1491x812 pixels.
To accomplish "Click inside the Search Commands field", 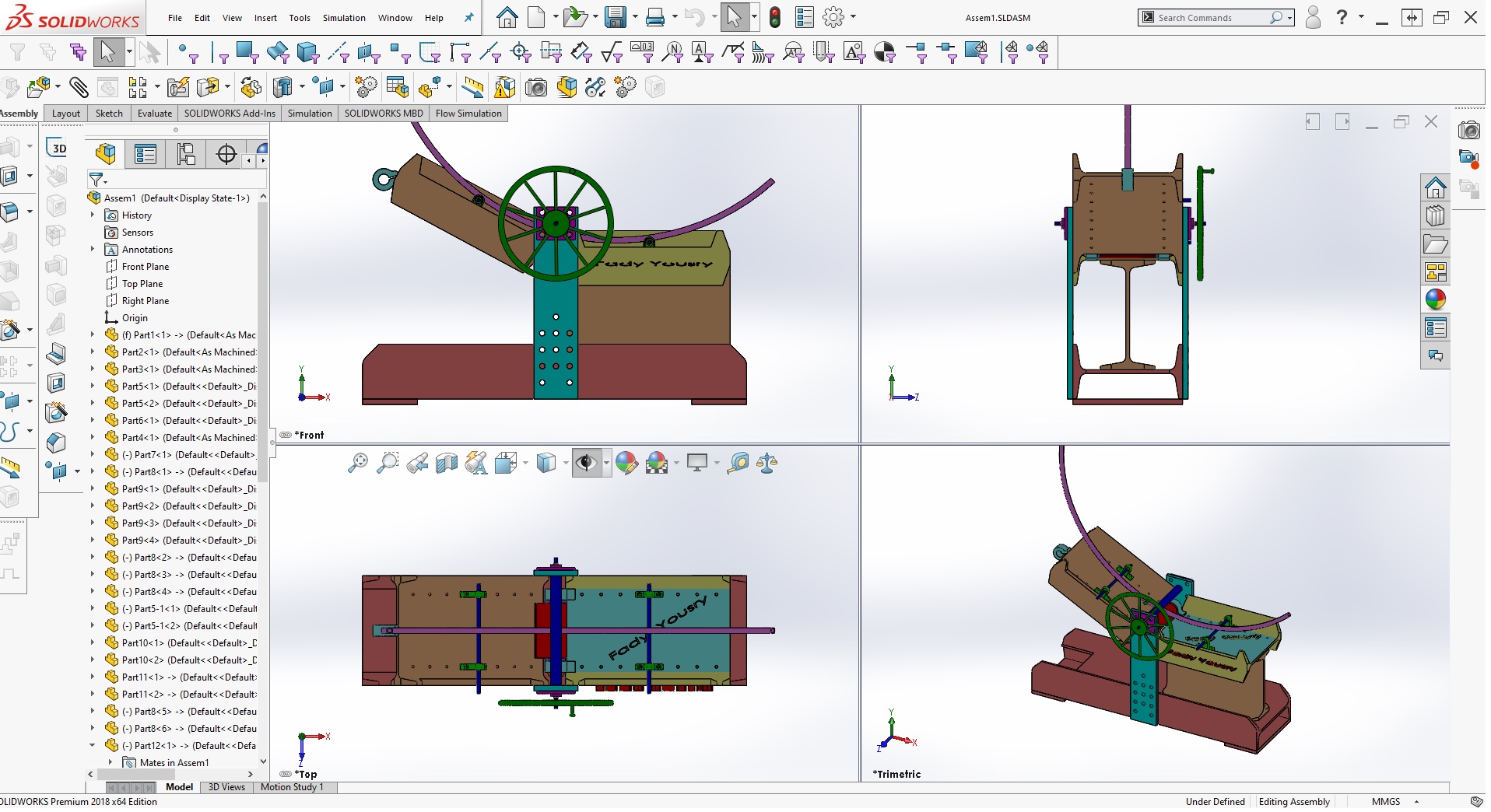I will click(x=1214, y=17).
